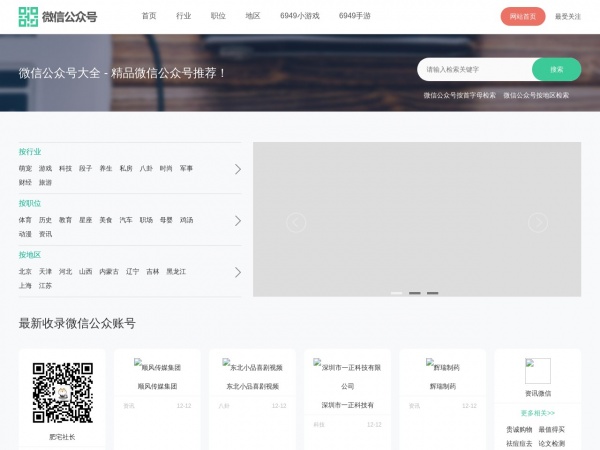Open 微信公众号按地区检索 link
The height and width of the screenshot is (450, 600).
pos(536,95)
